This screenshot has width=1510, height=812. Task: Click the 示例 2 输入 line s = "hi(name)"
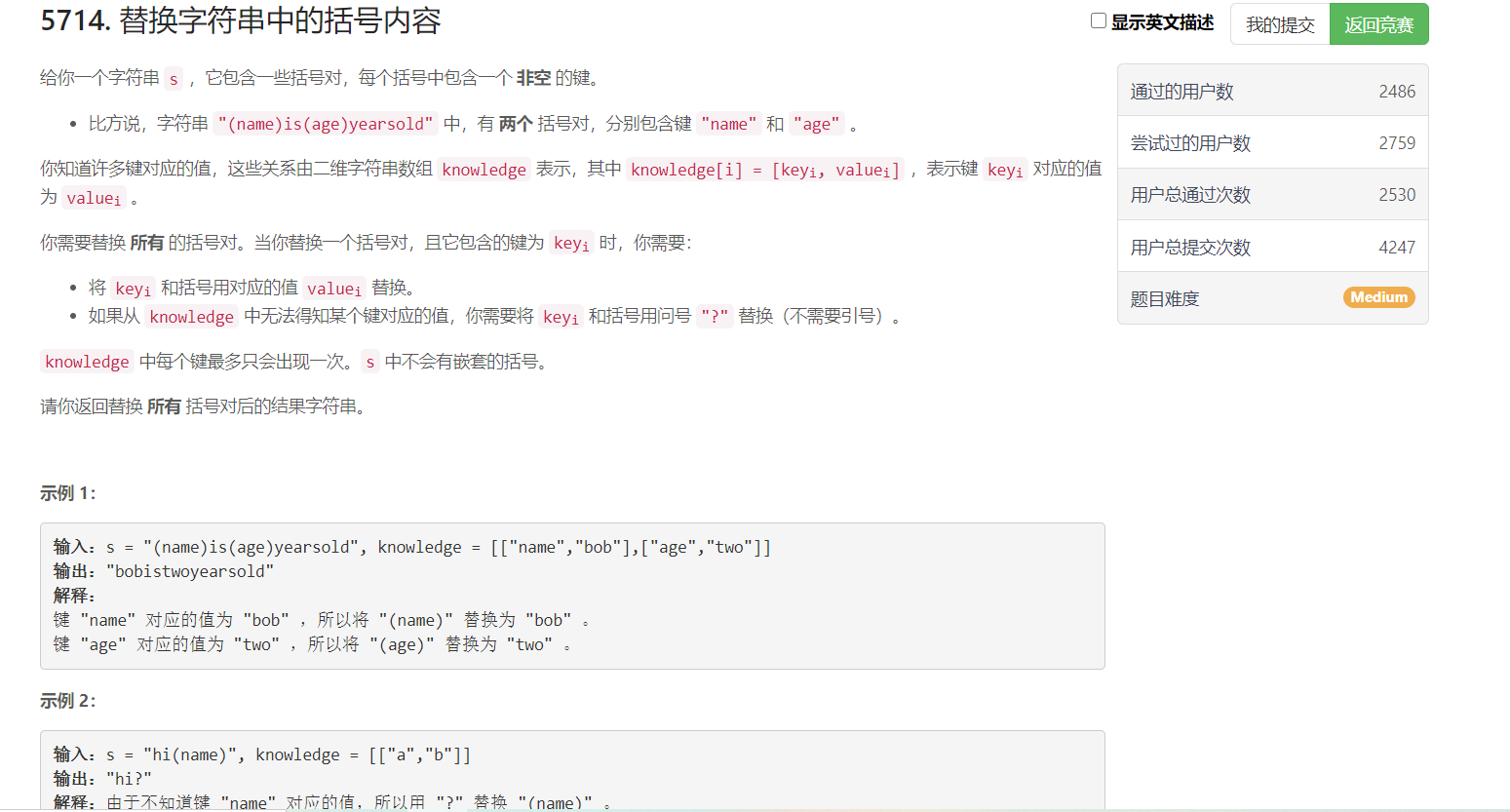pos(262,754)
